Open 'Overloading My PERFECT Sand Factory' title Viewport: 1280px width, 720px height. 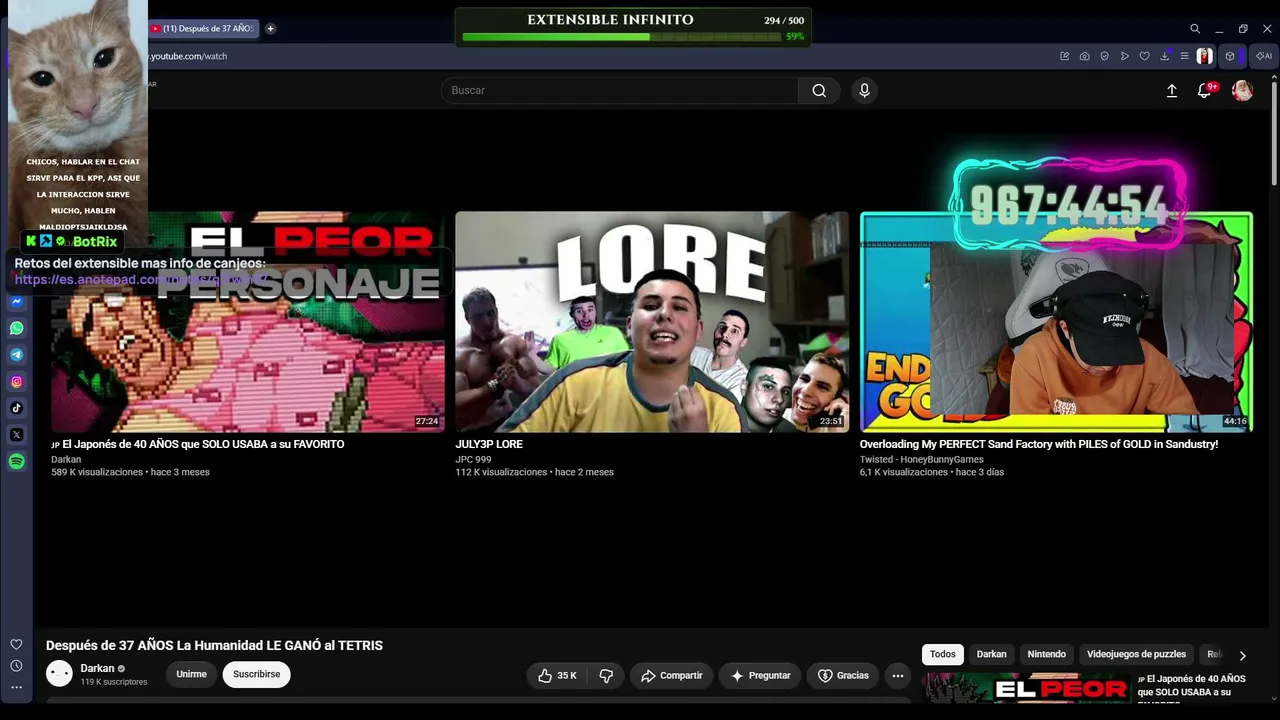pyautogui.click(x=1039, y=444)
